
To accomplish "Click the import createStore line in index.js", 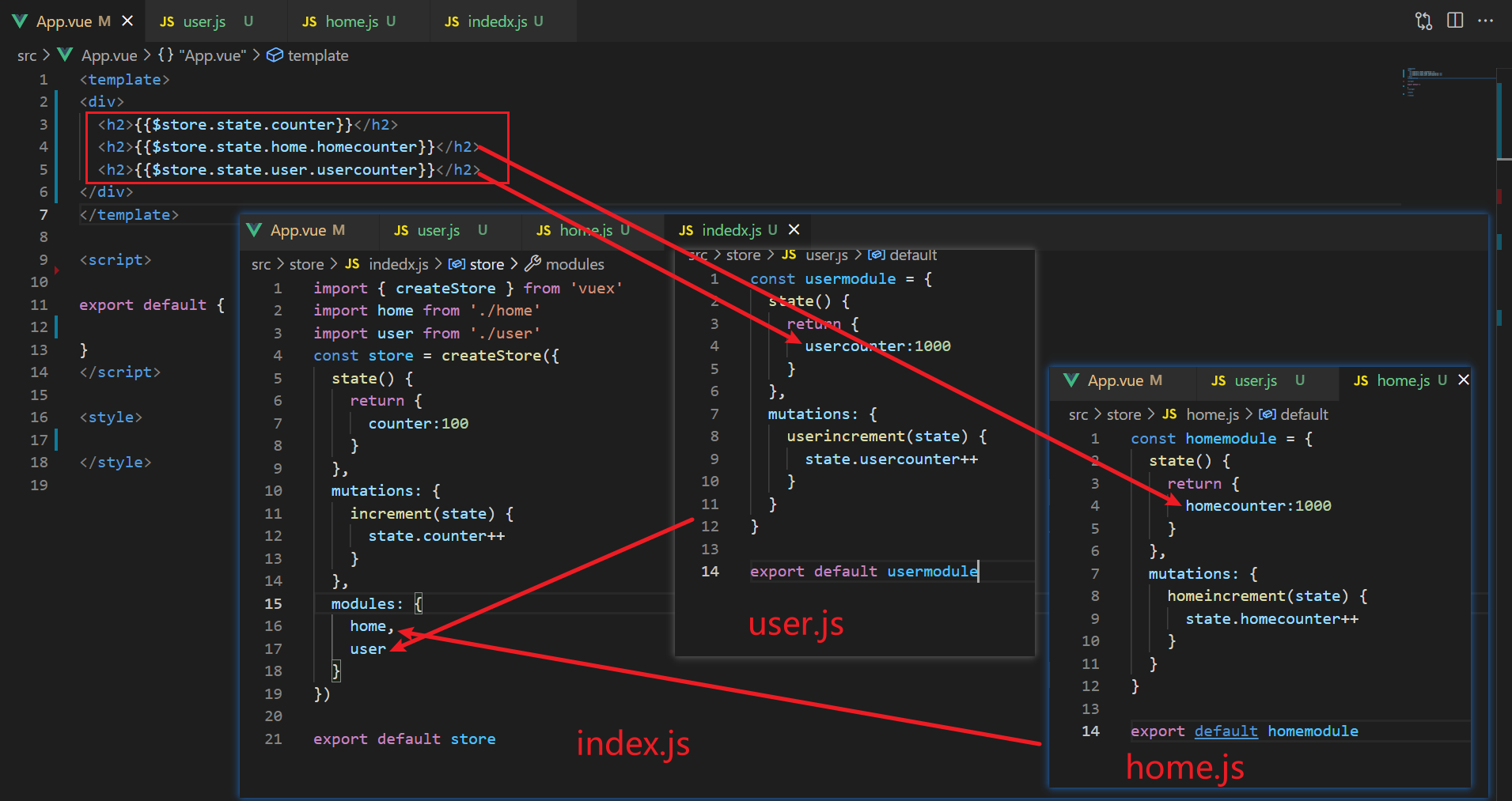I will (x=468, y=288).
